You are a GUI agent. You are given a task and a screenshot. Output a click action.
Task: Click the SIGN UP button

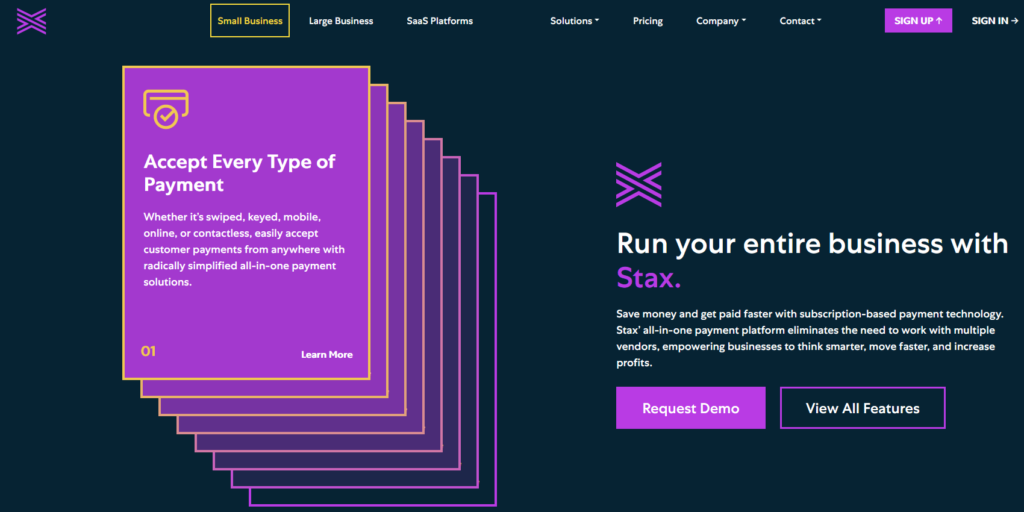pyautogui.click(x=918, y=21)
